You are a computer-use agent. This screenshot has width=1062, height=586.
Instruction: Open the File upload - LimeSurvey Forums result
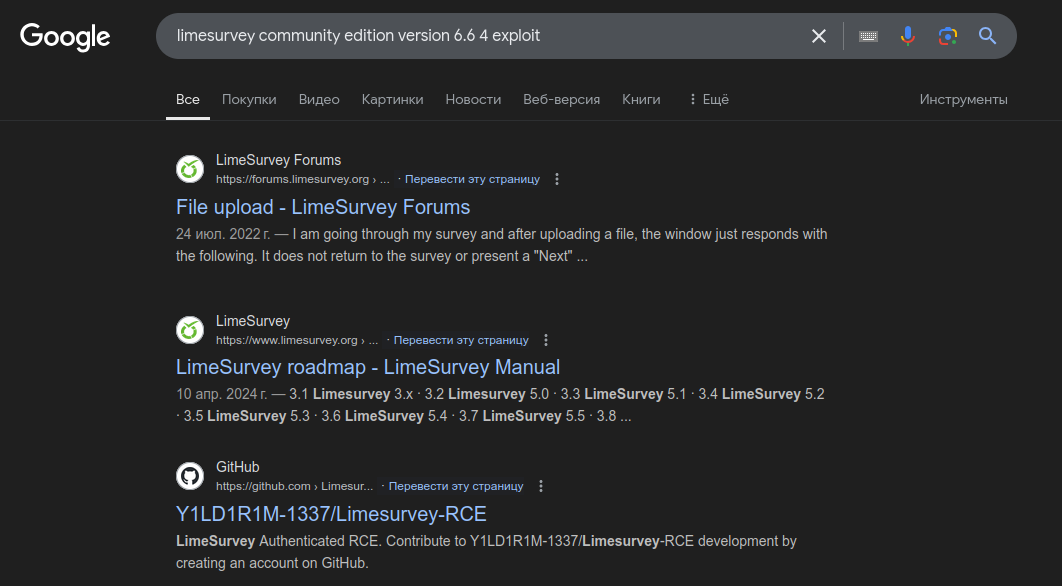click(x=323, y=207)
